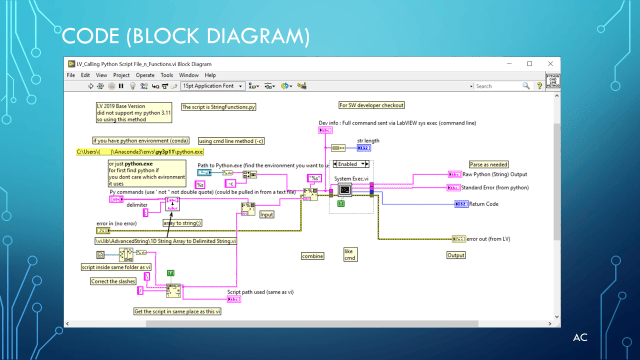Select the Return Code I32 indicator
This screenshot has height=360, width=640.
pos(461,204)
